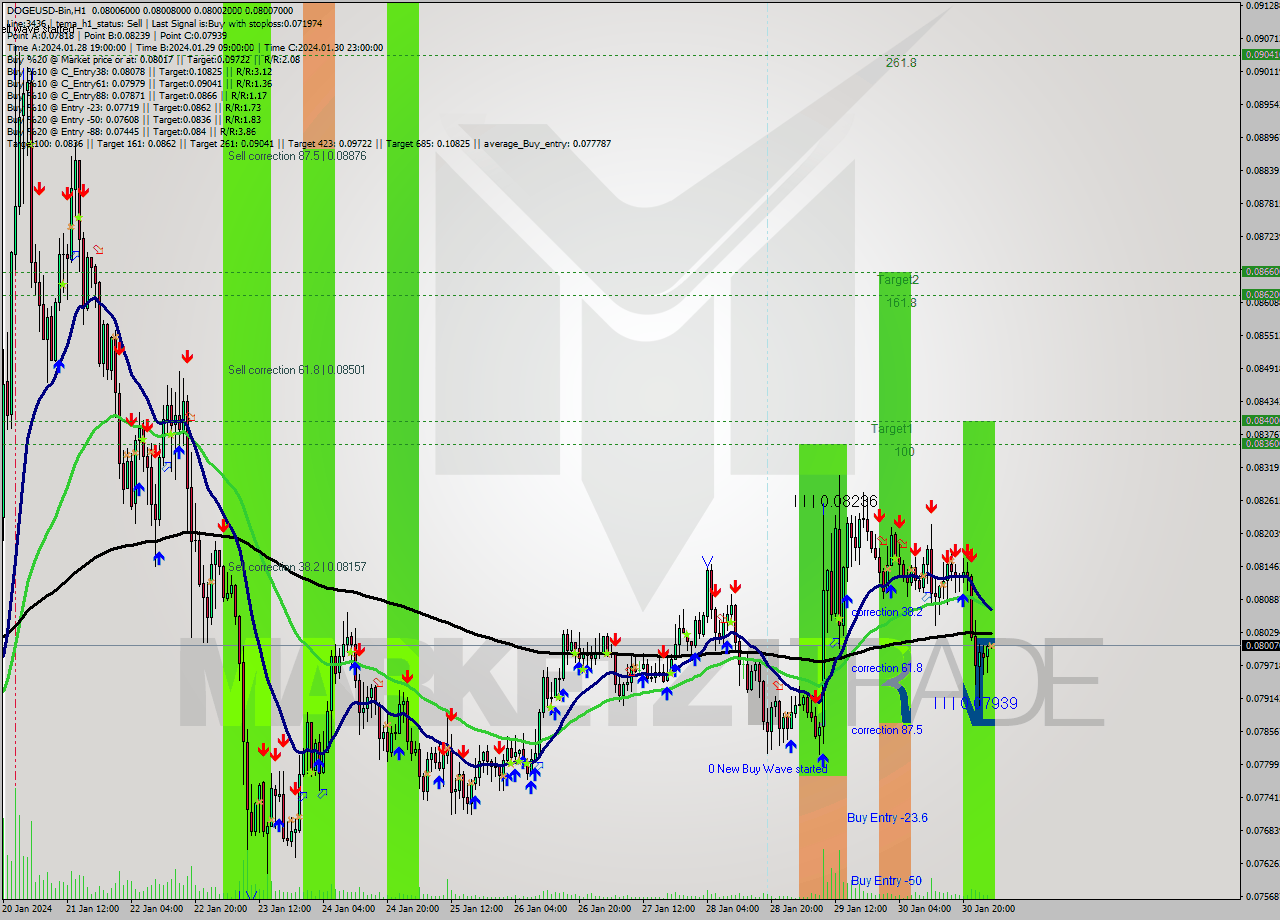Click the '24 Jan 20:00' time label
1280x920 pixels.
pos(412,909)
